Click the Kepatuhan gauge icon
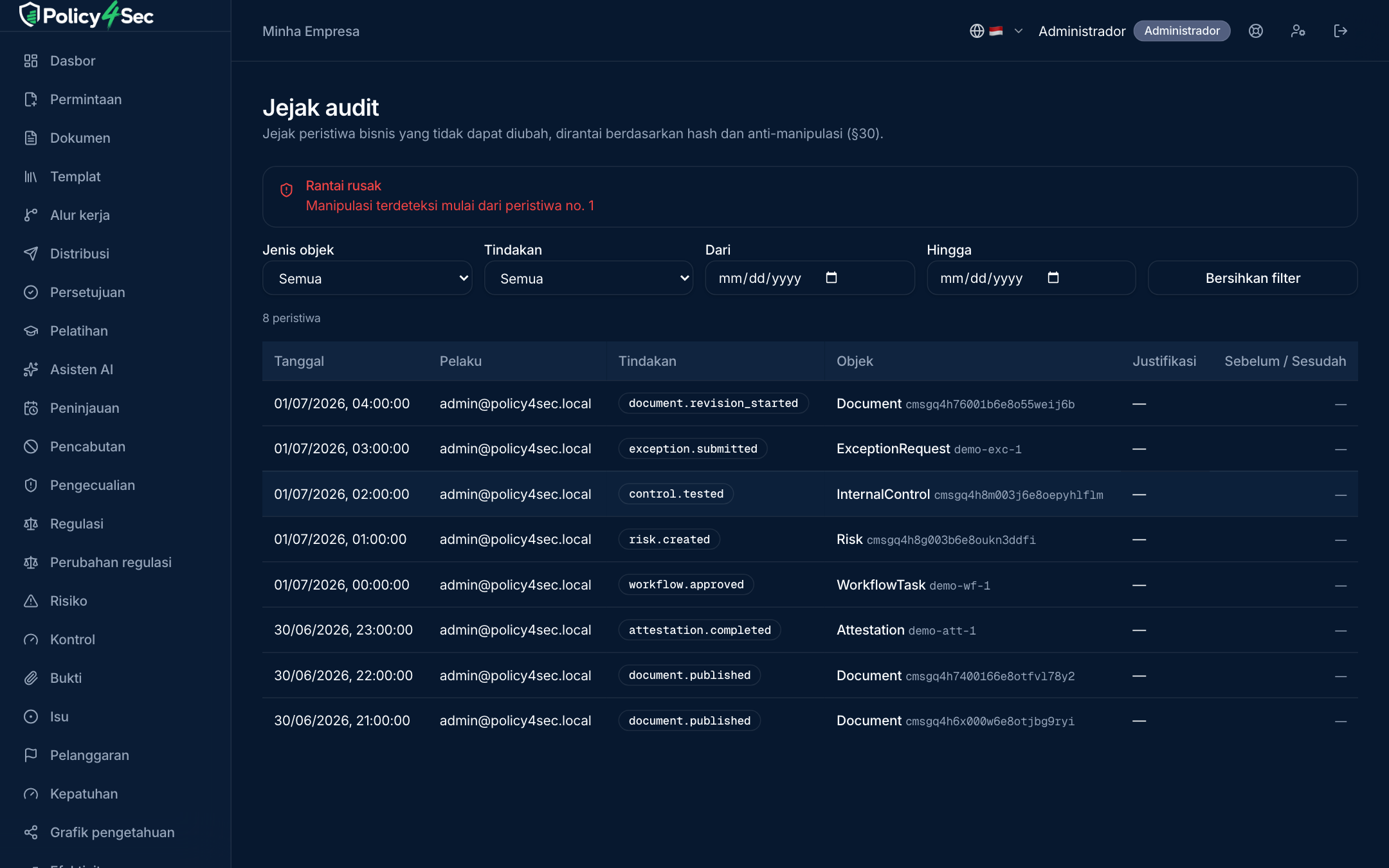This screenshot has width=1389, height=868. (31, 794)
